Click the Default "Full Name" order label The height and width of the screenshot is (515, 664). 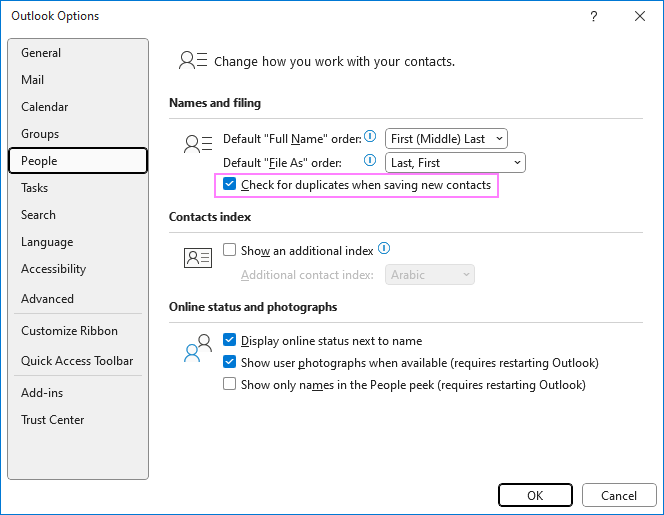[x=292, y=139]
